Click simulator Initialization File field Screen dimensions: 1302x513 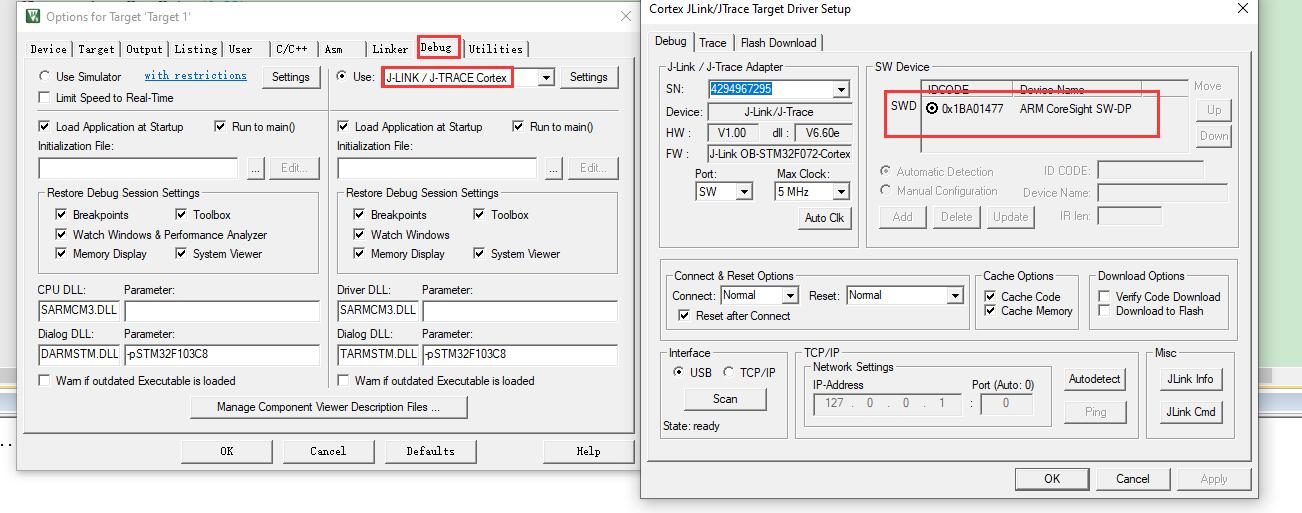(139, 168)
